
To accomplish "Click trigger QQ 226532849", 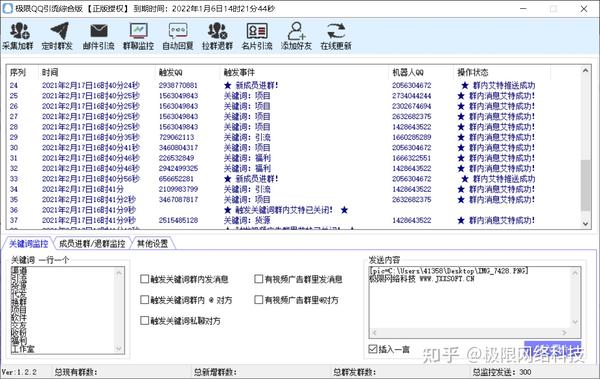I will [x=176, y=158].
